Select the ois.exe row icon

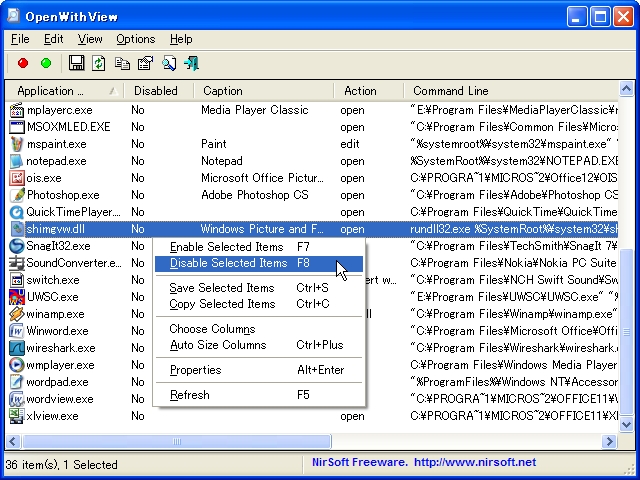17,178
